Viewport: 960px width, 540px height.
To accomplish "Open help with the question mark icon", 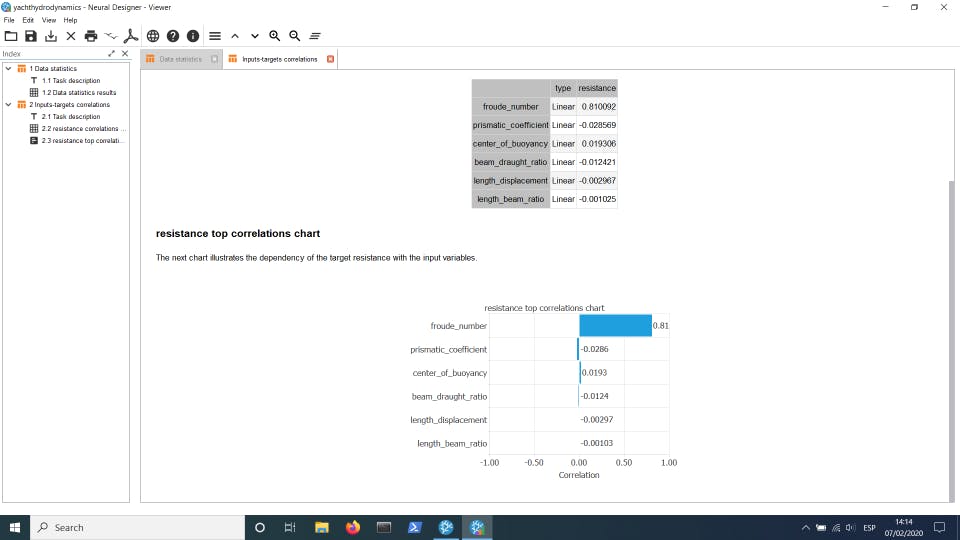I will point(173,36).
